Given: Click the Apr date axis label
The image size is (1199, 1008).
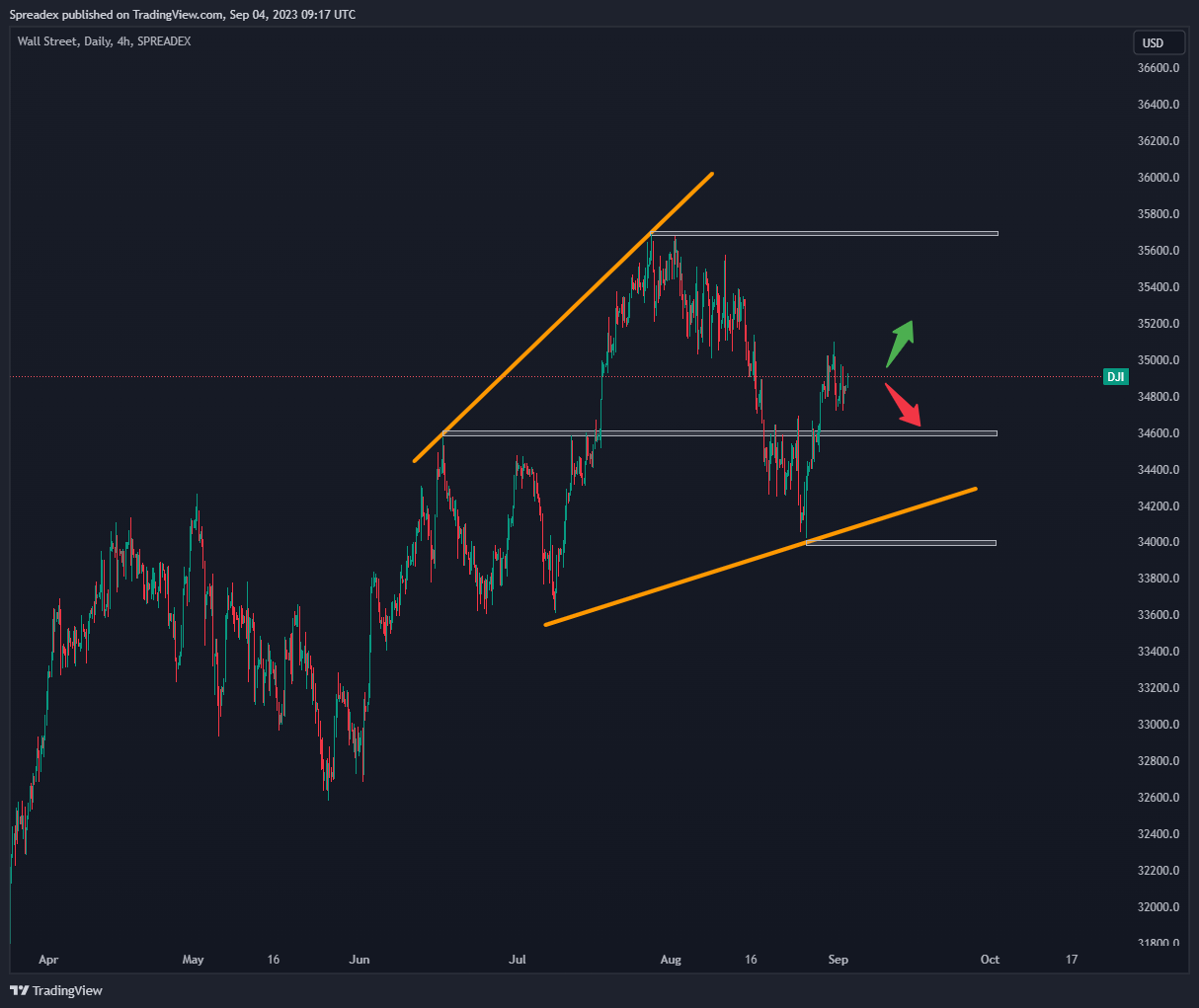Looking at the screenshot, I should 47,960.
